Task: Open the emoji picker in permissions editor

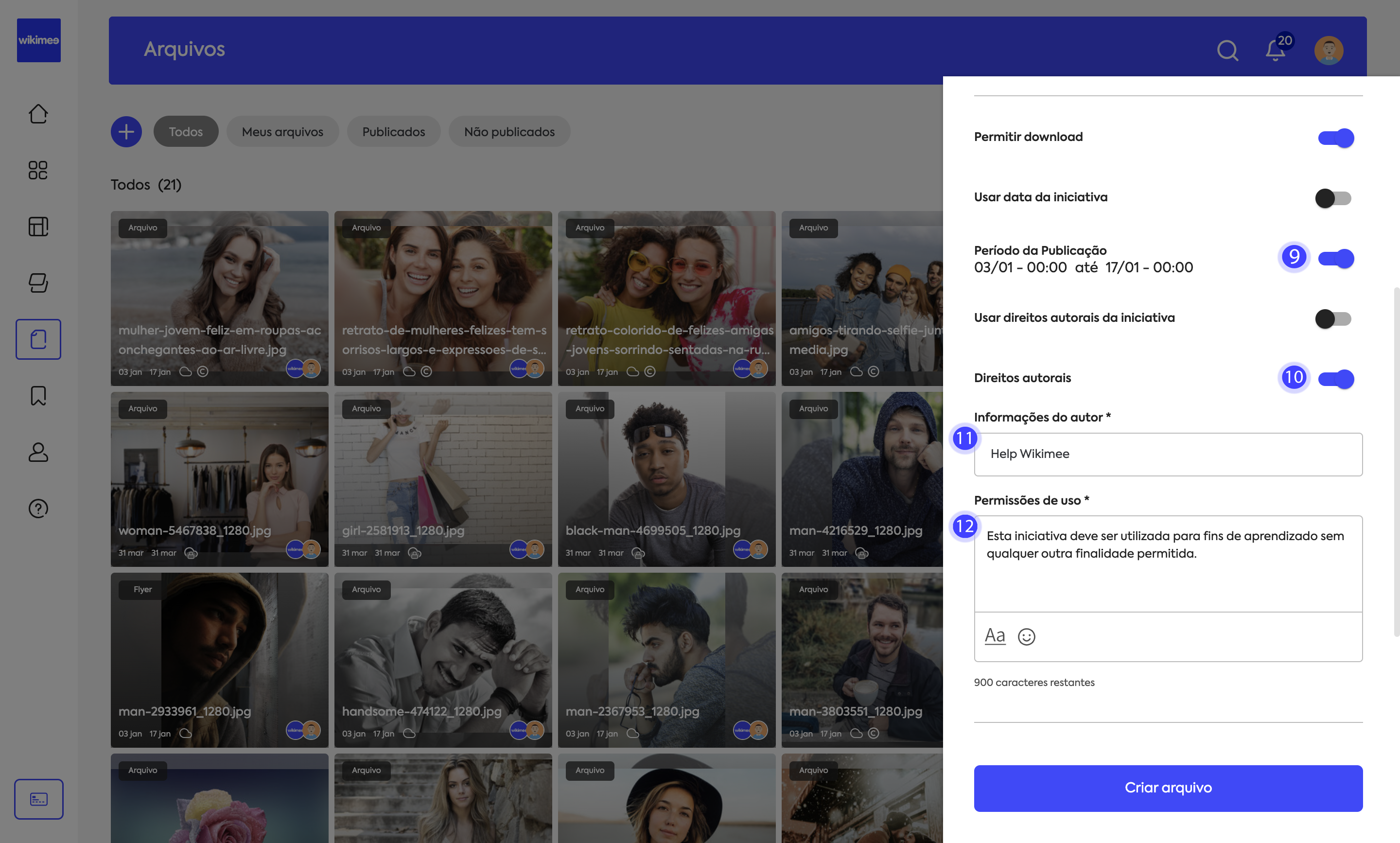Action: pos(1026,637)
